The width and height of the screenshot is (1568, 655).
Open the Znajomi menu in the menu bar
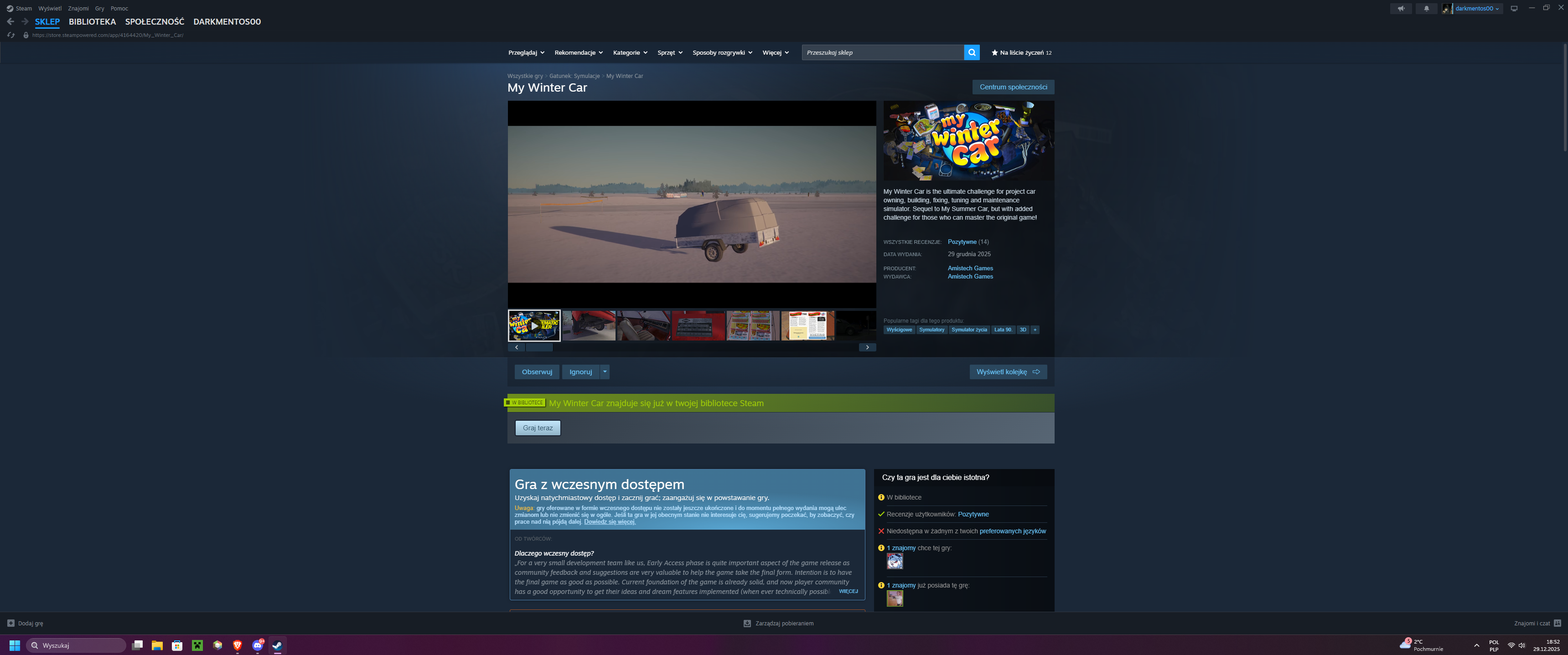(78, 9)
